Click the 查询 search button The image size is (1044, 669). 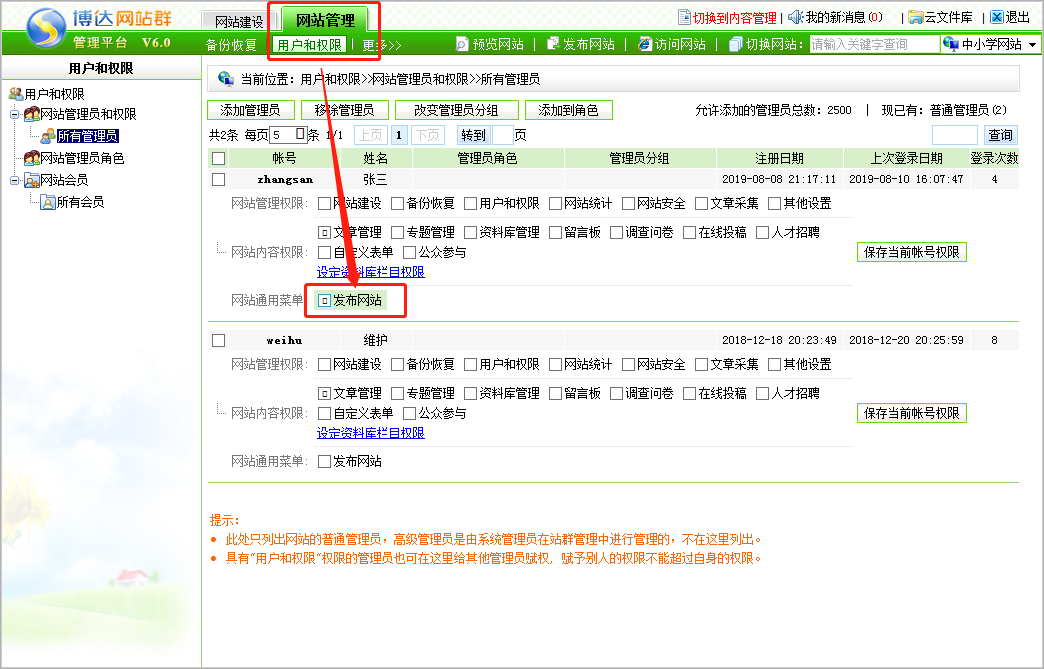pyautogui.click(x=1000, y=135)
